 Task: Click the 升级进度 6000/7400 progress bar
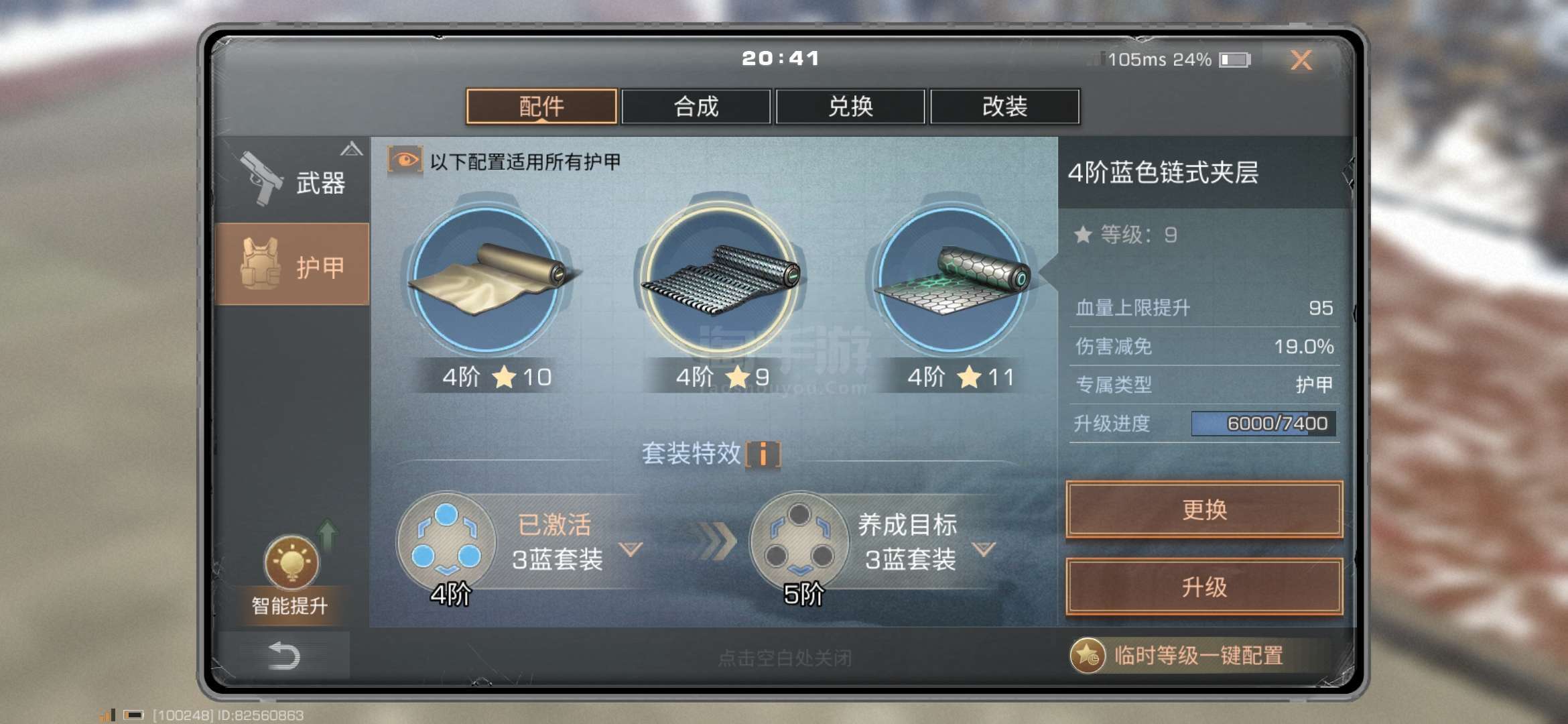(1263, 424)
